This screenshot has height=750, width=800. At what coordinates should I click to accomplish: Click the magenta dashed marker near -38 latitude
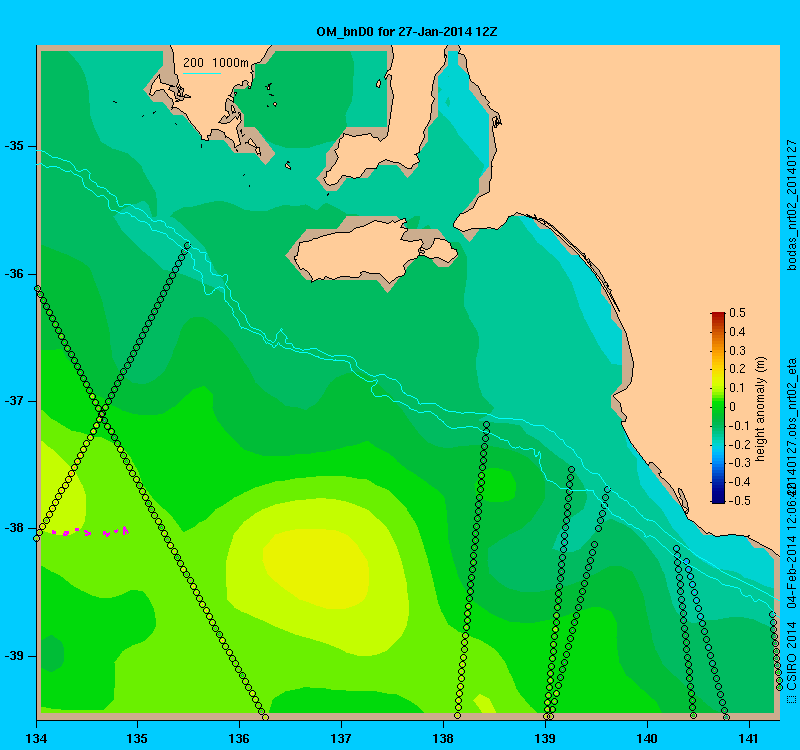pyautogui.click(x=90, y=532)
